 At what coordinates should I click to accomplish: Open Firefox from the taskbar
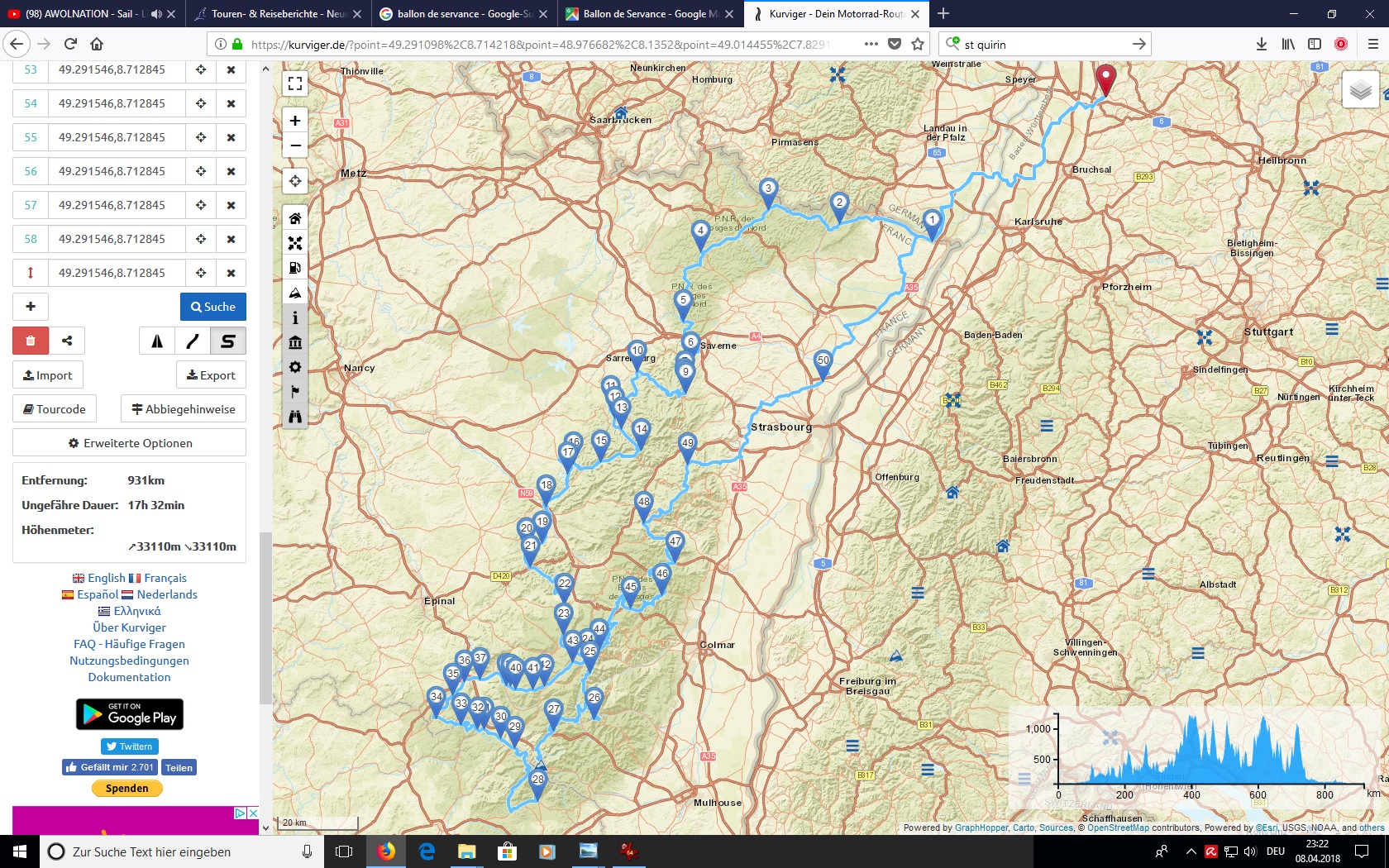(x=386, y=851)
